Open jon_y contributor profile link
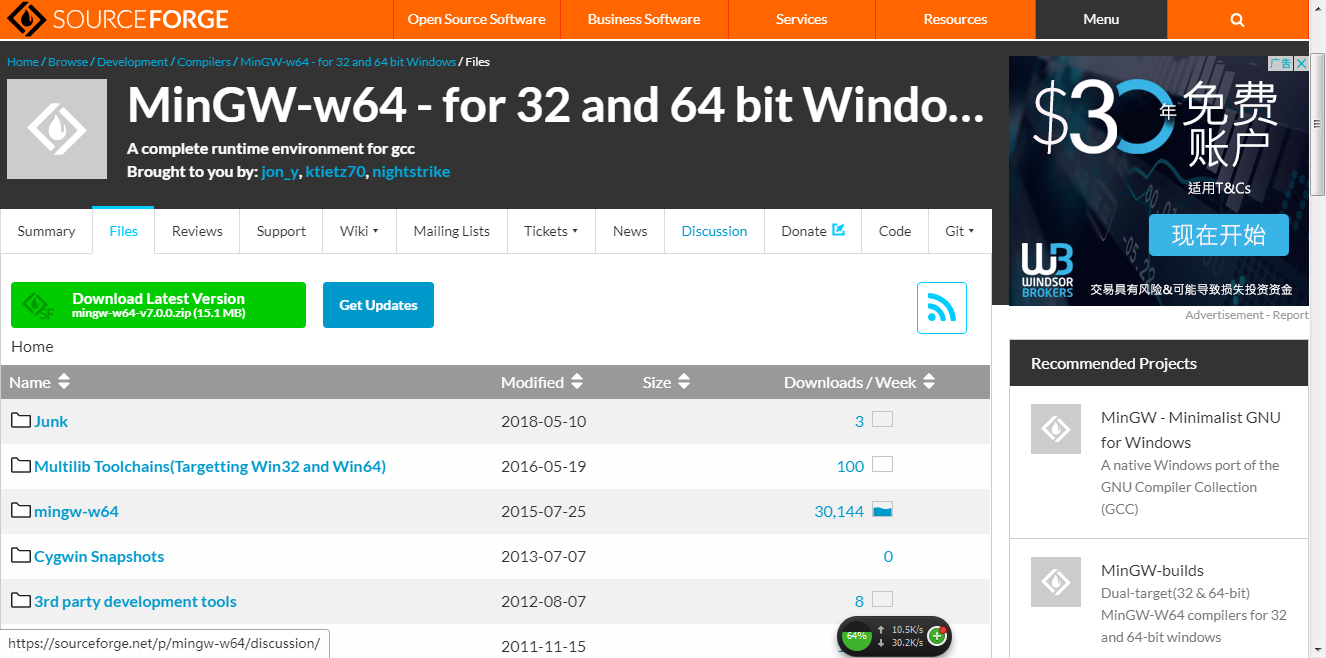1326x658 pixels. click(280, 172)
